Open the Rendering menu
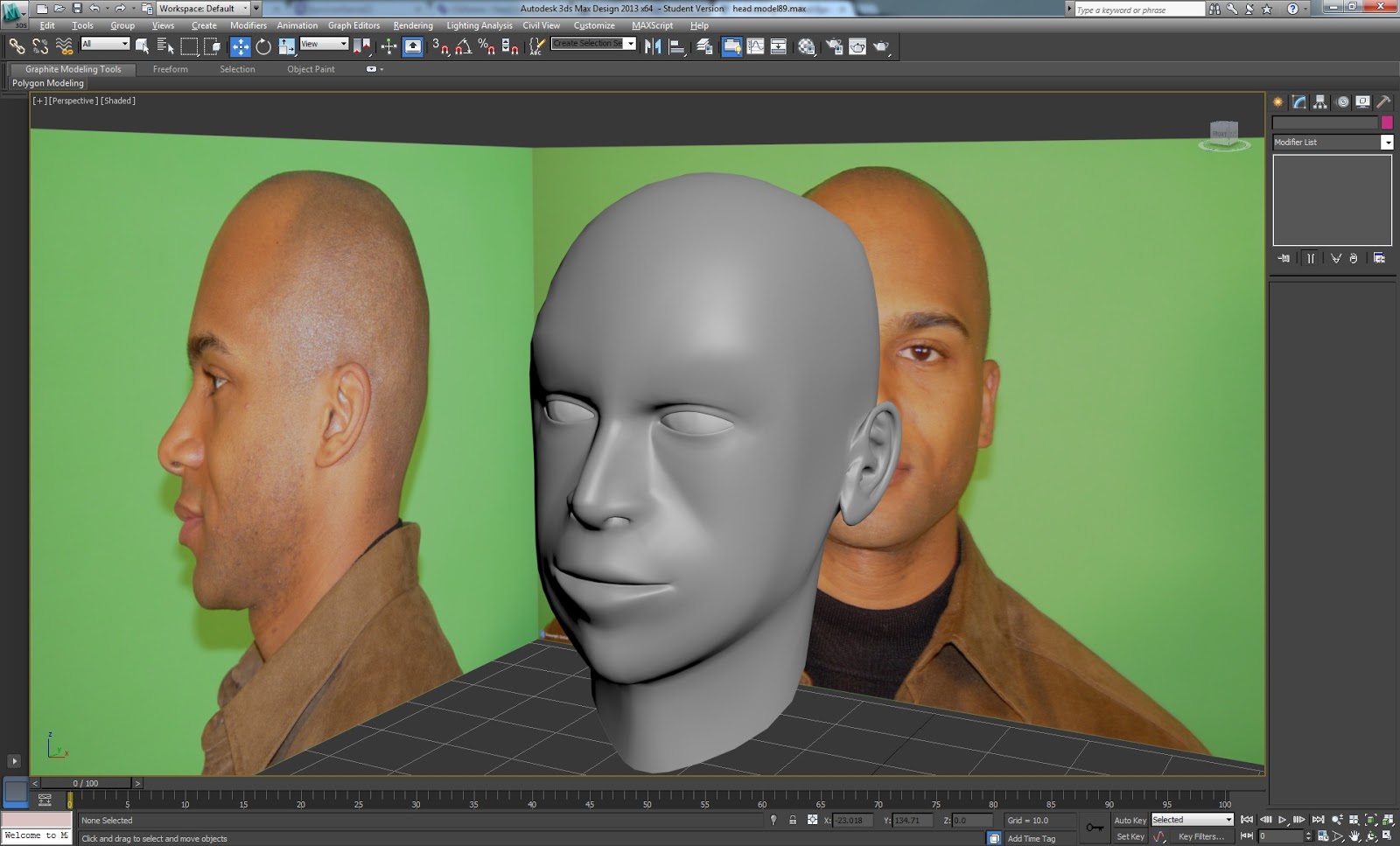 pos(413,25)
